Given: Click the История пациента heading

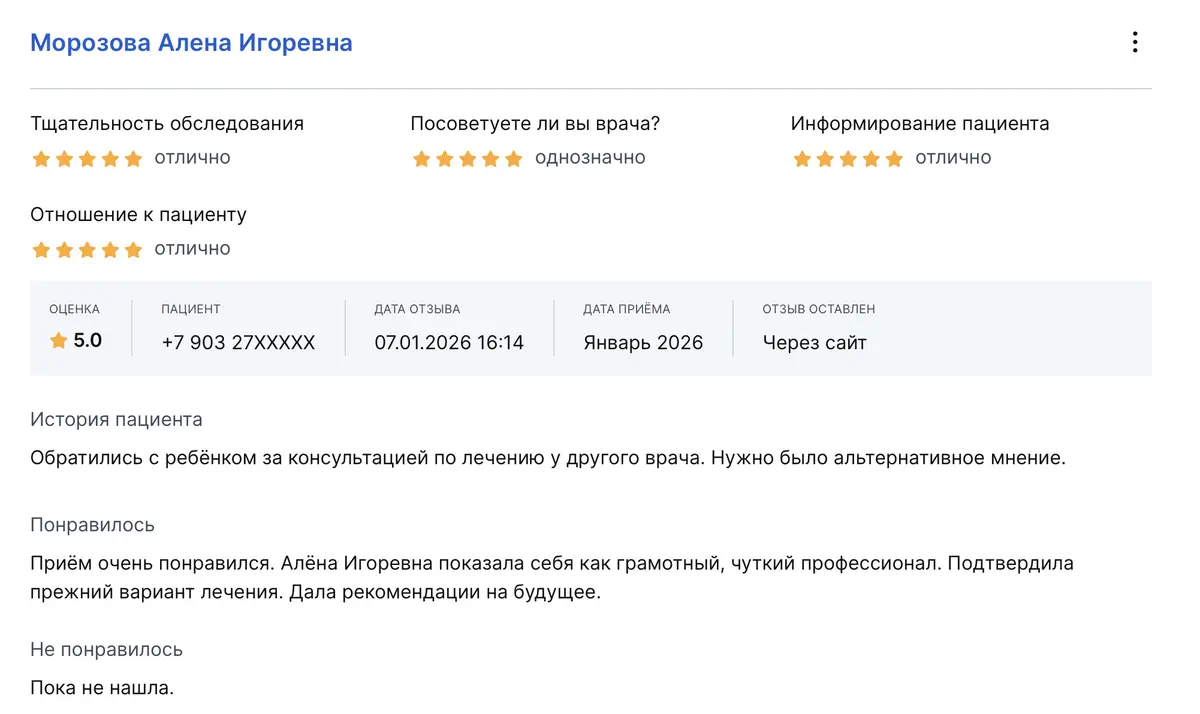Looking at the screenshot, I should click(116, 419).
